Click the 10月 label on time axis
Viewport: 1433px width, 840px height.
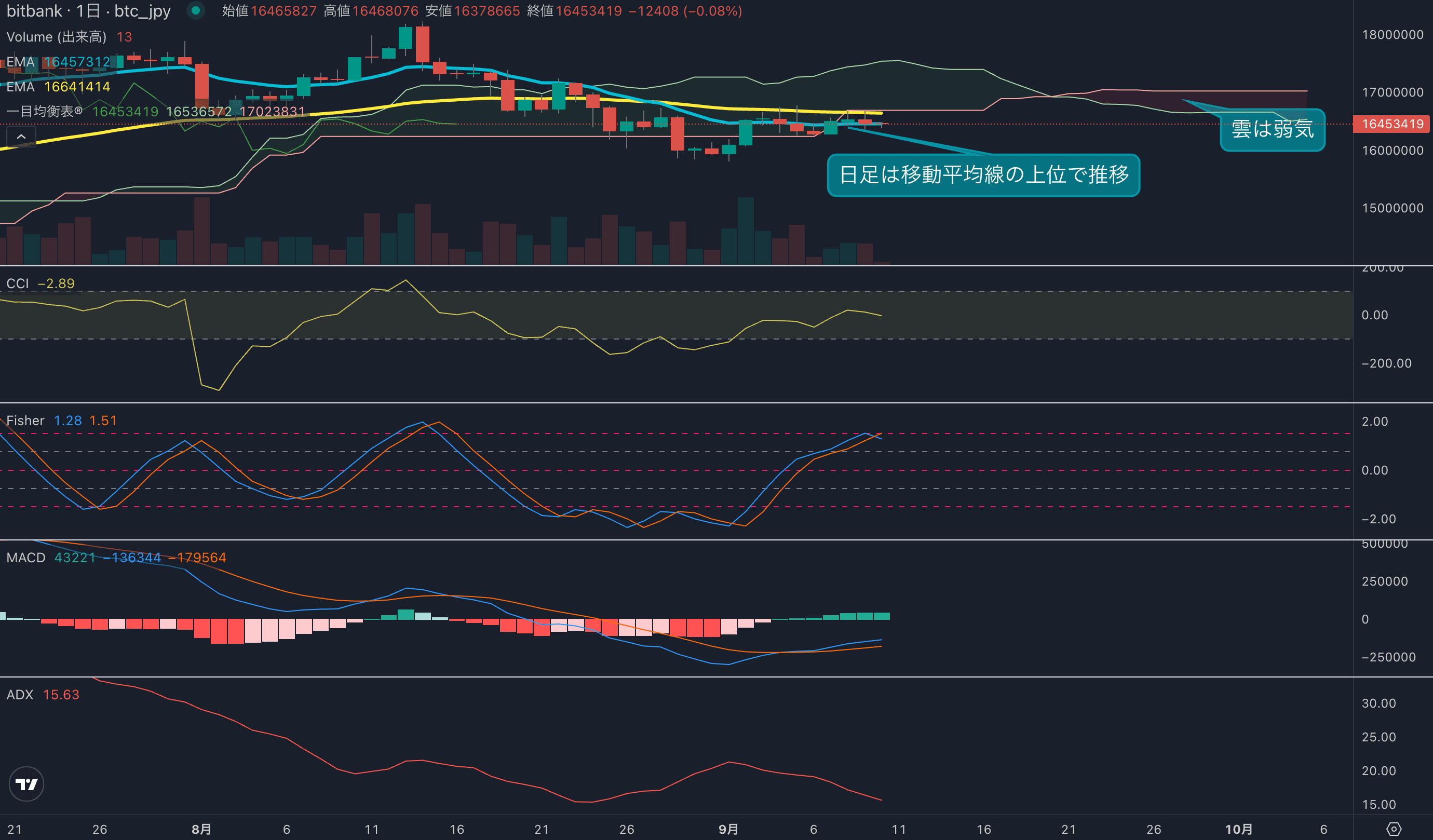(1238, 829)
